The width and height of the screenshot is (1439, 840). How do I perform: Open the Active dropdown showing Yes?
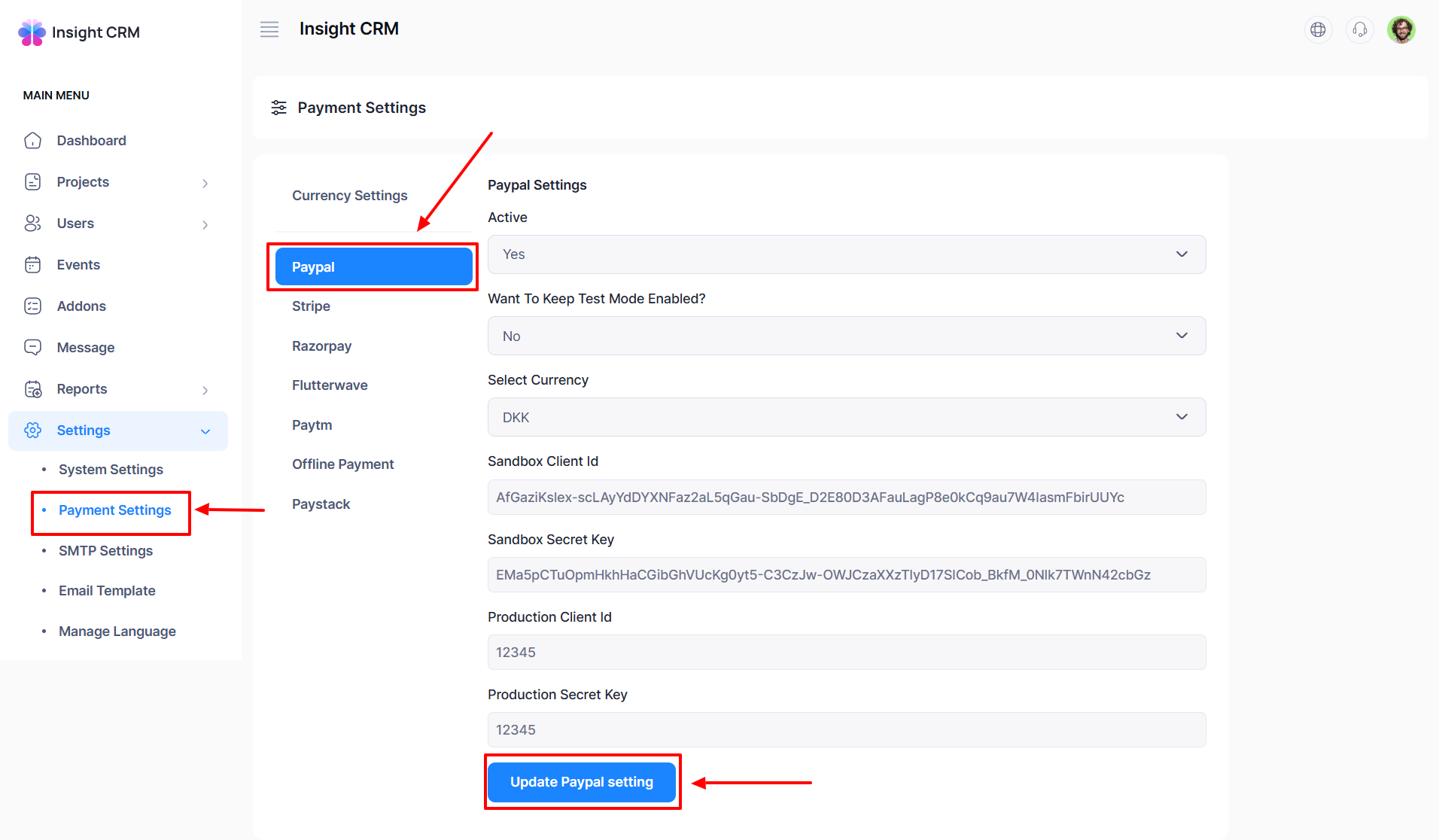846,254
